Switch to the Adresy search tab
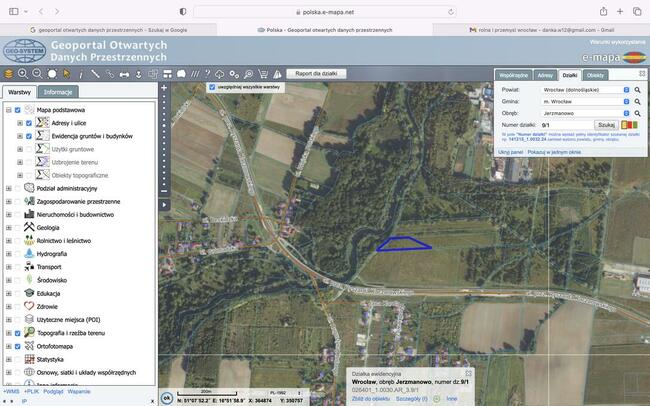Viewport: 650px width, 406px height. [x=545, y=75]
